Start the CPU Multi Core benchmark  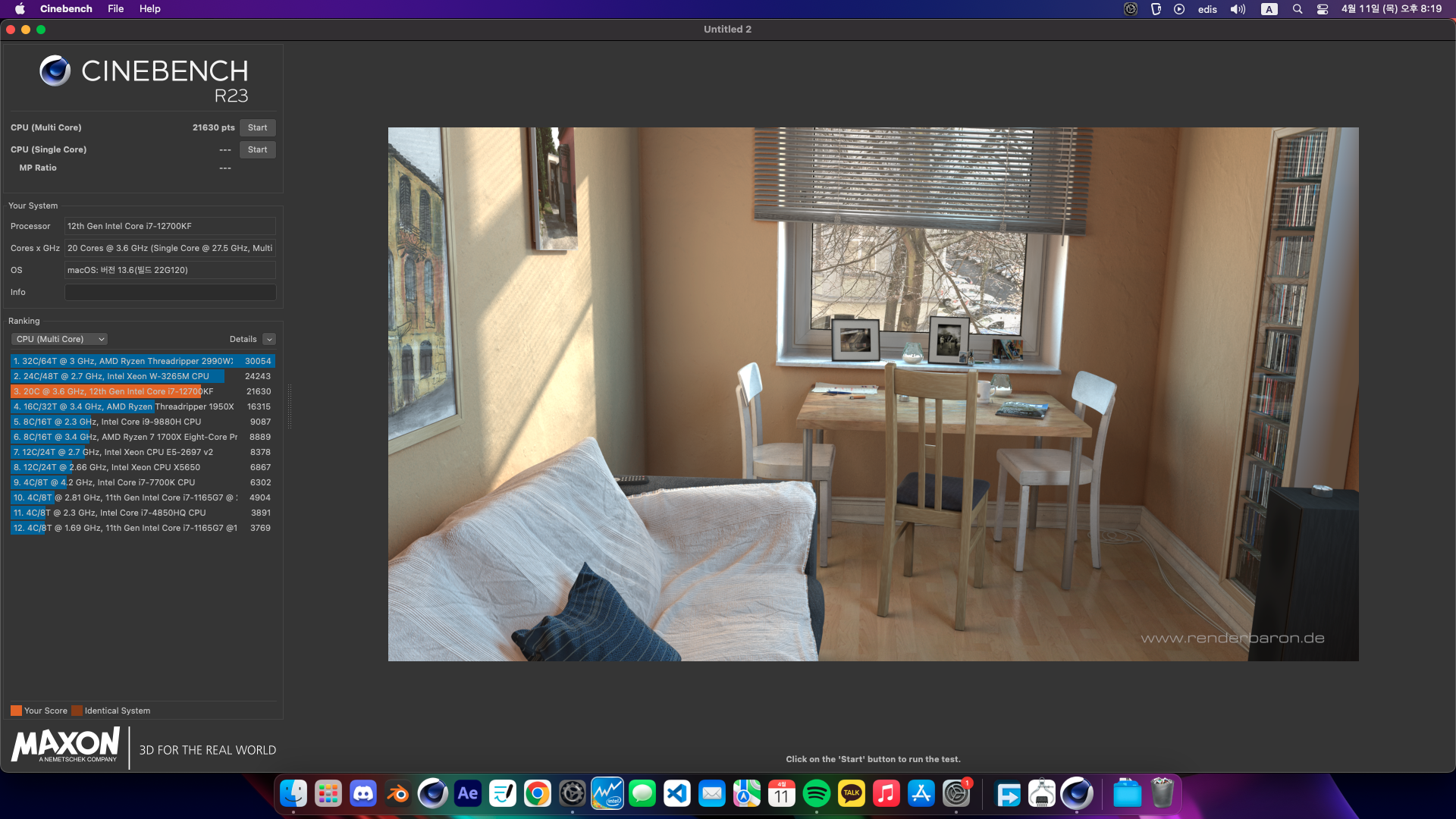pos(257,127)
